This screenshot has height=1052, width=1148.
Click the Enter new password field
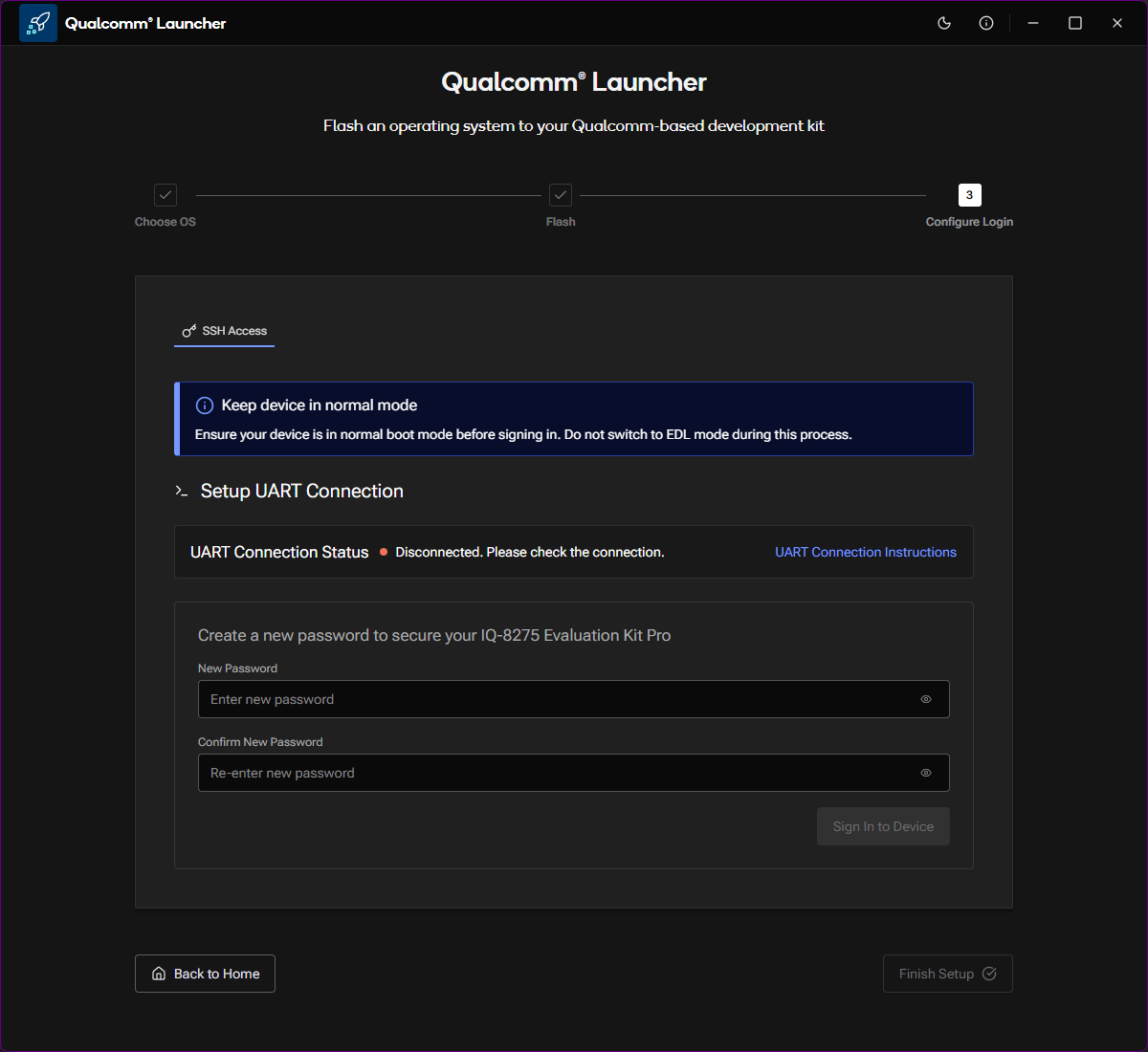coord(574,699)
